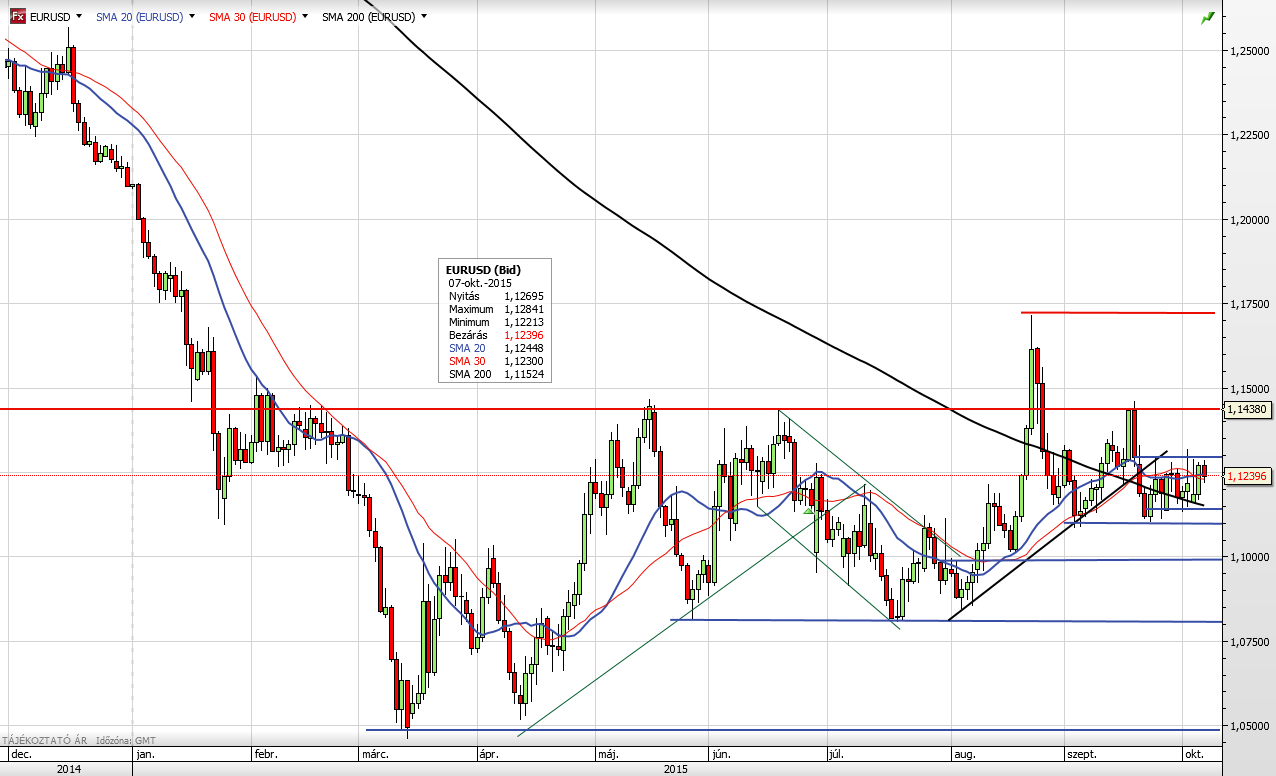The image size is (1276, 776).
Task: Click the 'Nyitás' value 1,12695
Action: (x=524, y=296)
